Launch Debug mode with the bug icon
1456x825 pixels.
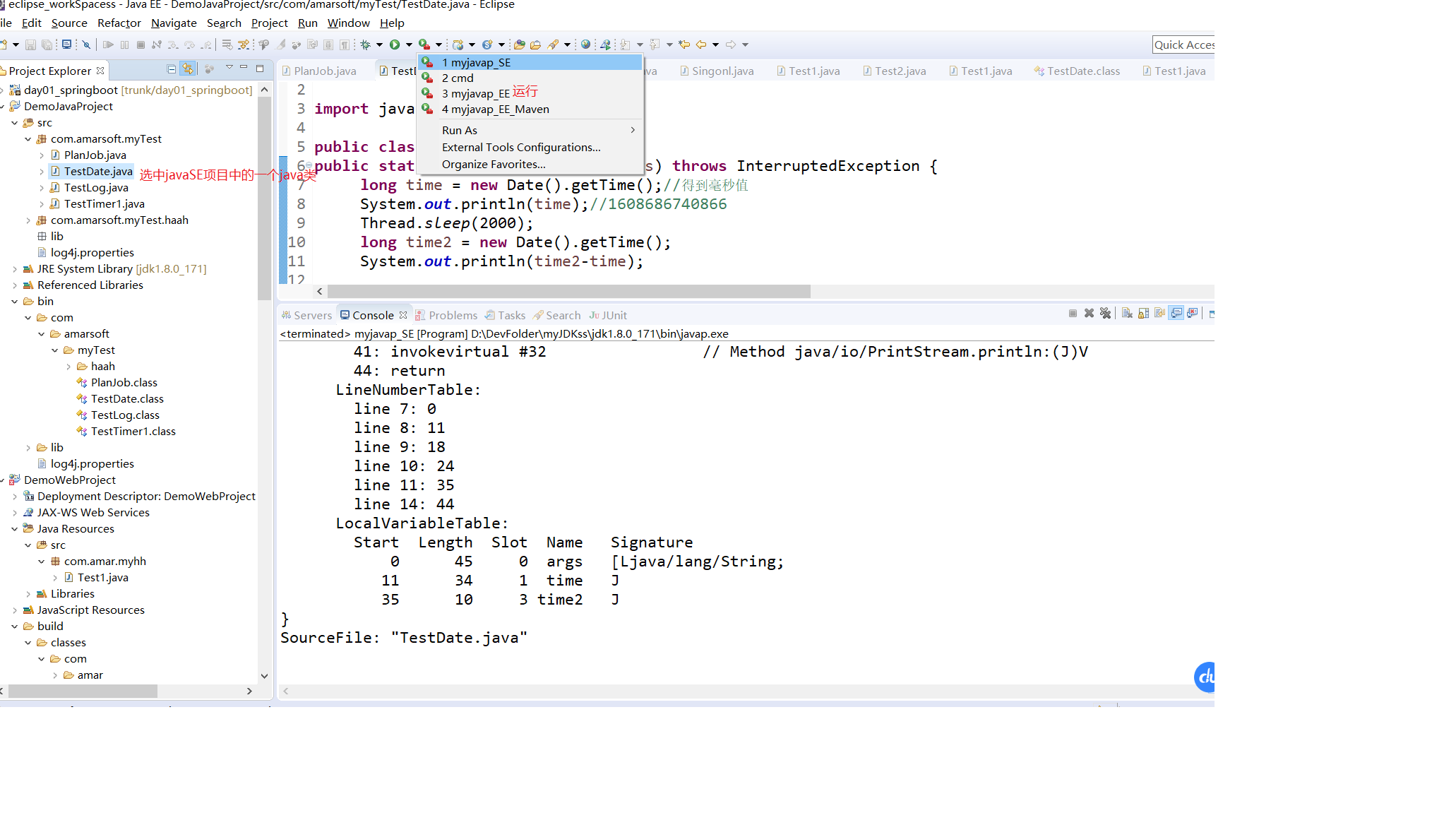point(364,44)
